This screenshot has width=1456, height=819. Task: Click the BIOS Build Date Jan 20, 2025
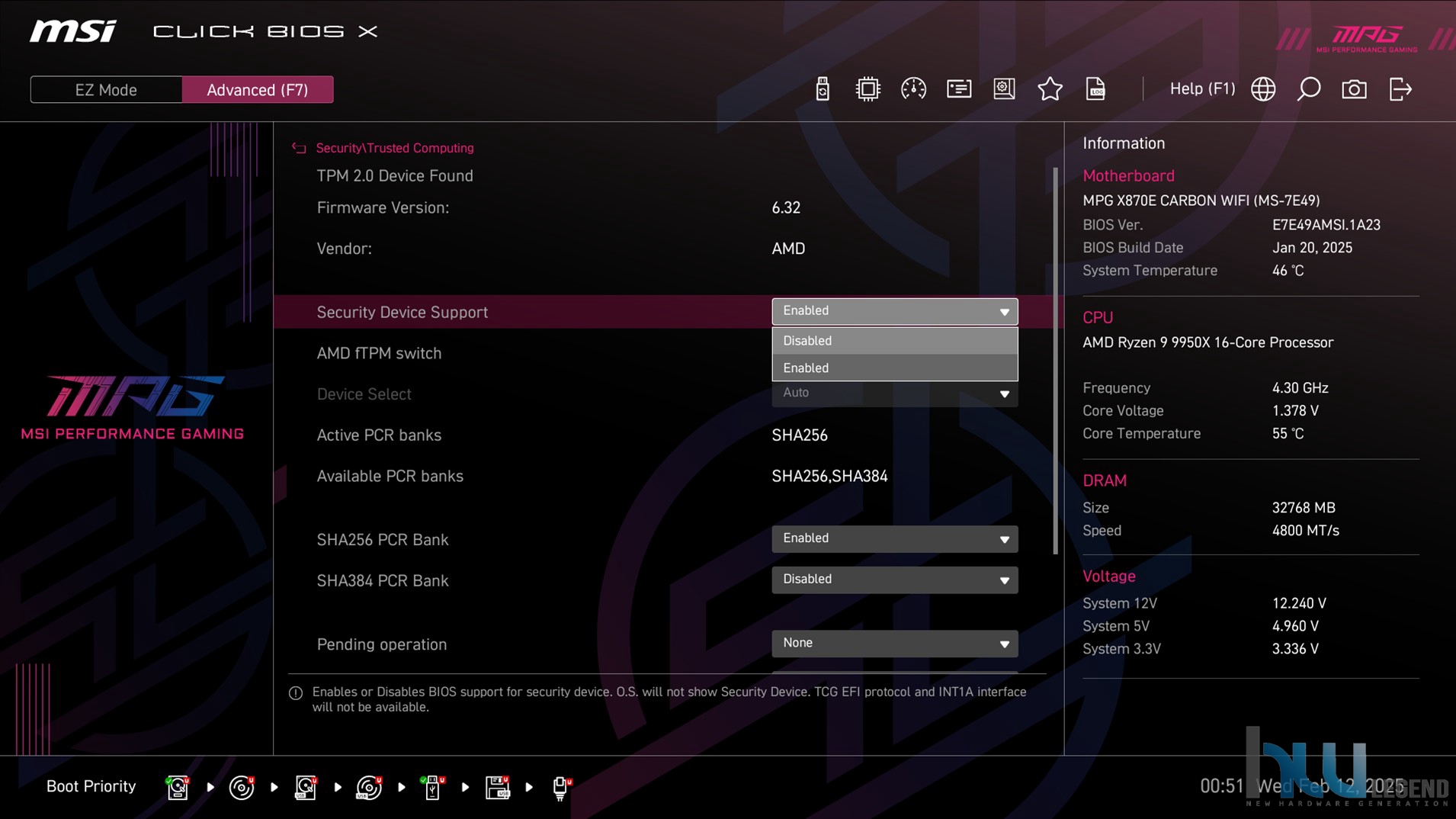[x=1311, y=248]
